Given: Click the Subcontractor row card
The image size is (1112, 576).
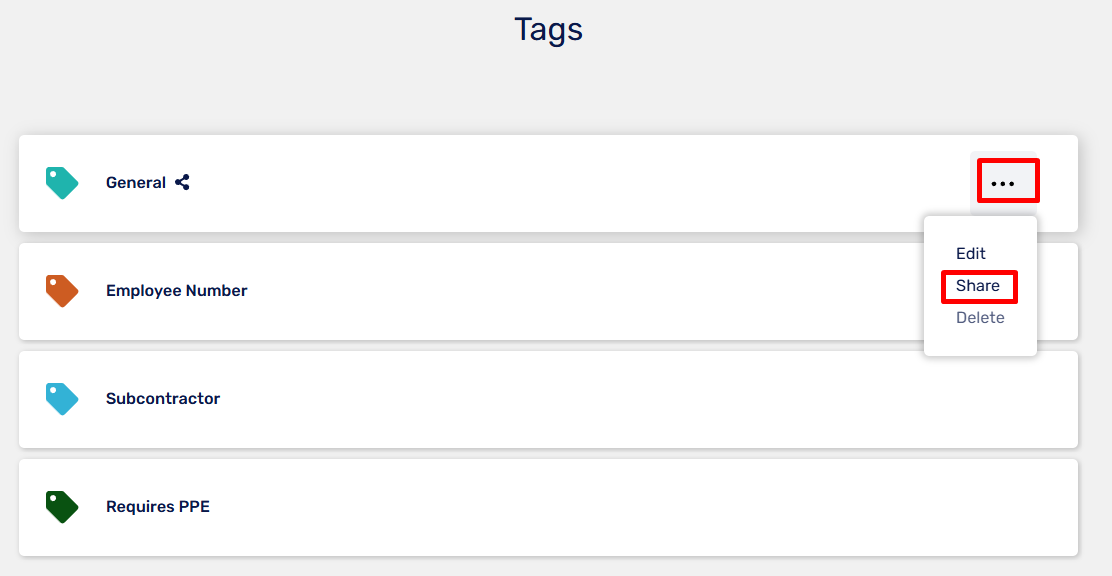Looking at the screenshot, I should pyautogui.click(x=548, y=399).
